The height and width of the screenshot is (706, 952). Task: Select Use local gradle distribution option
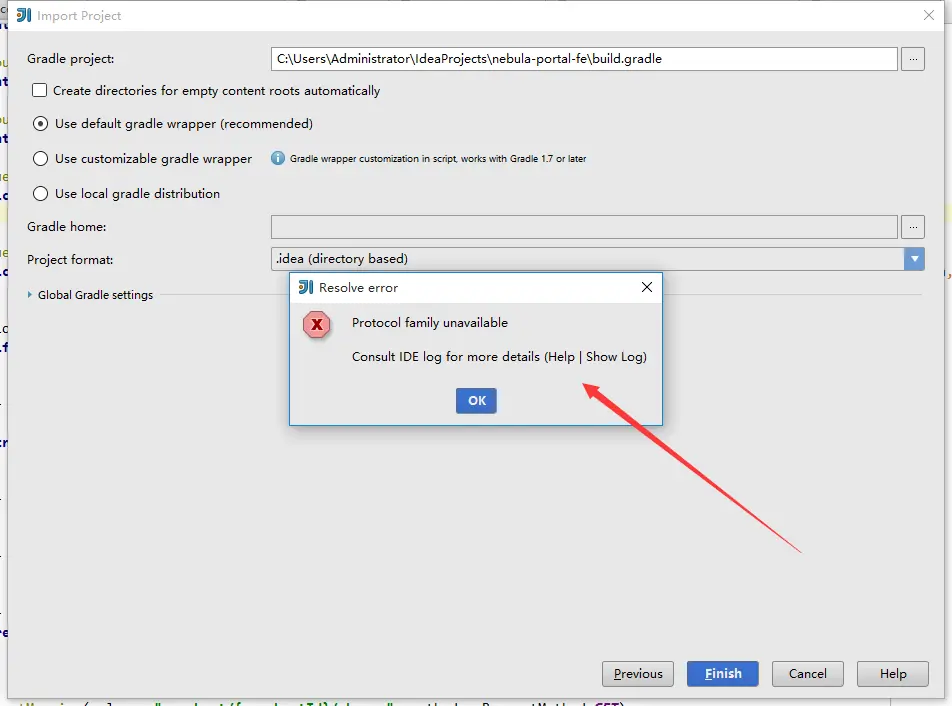point(40,194)
